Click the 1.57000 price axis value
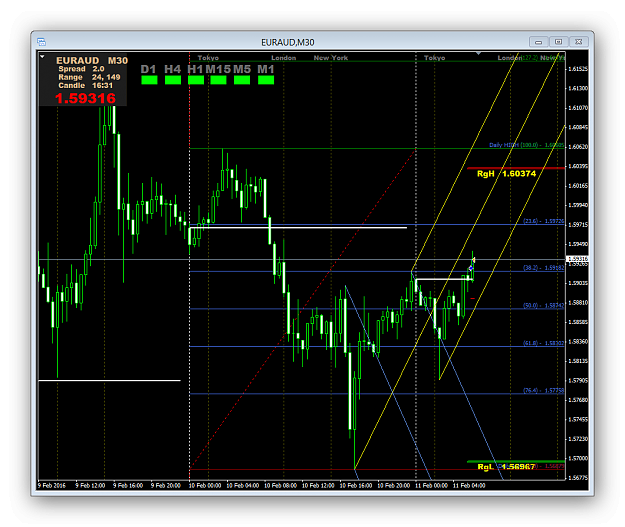 (578, 458)
